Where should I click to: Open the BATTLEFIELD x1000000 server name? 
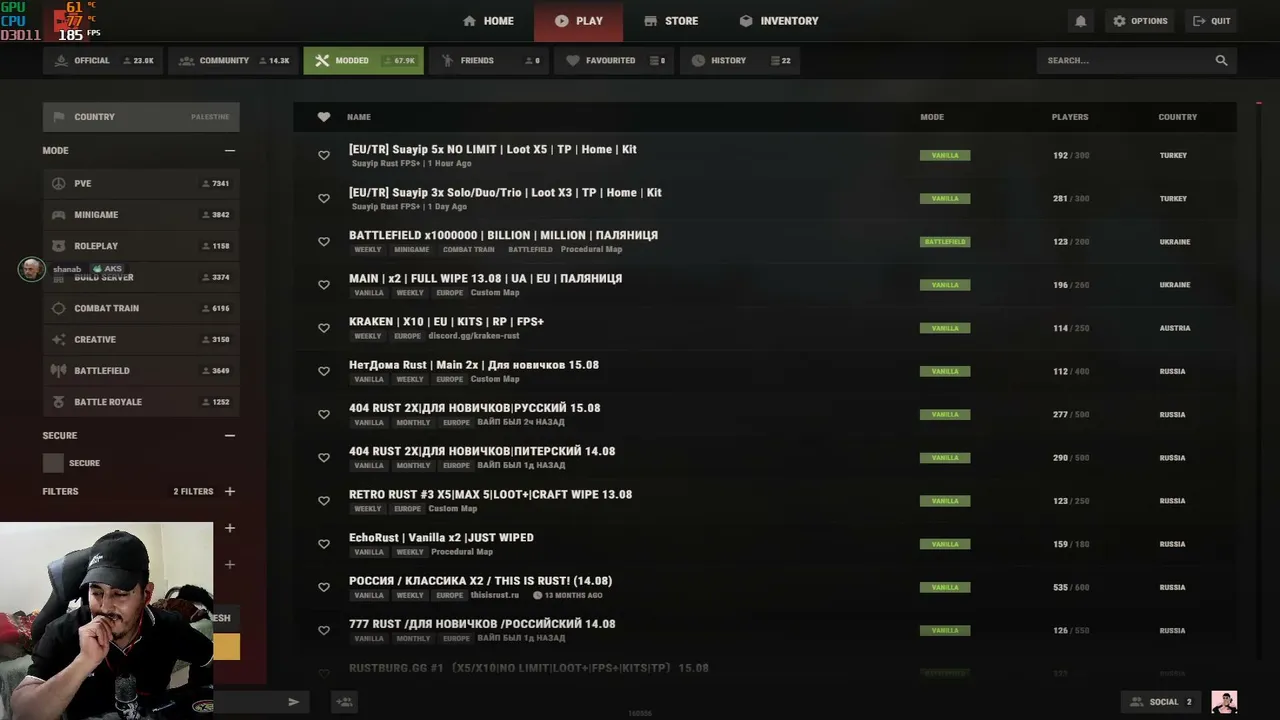tap(503, 236)
